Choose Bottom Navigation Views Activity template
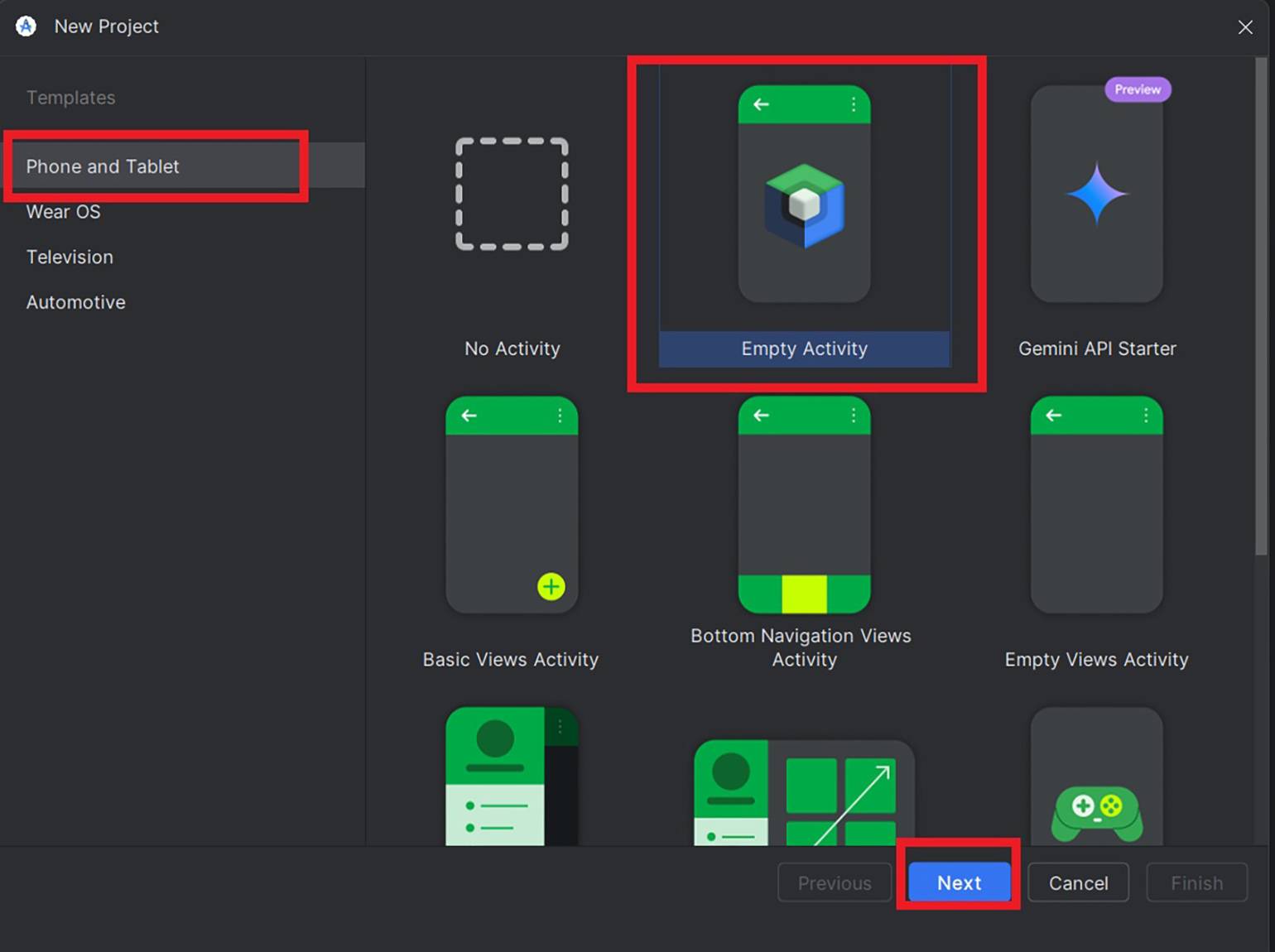This screenshot has width=1275, height=952. click(804, 504)
